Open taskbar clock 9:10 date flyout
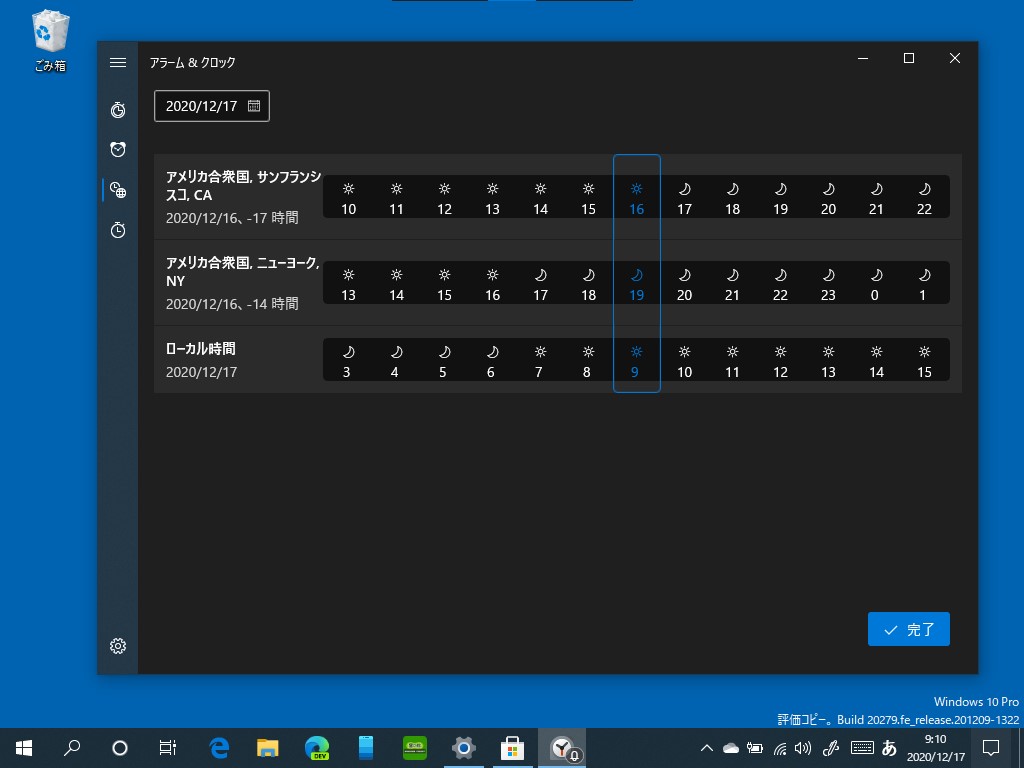The width and height of the screenshot is (1024, 768). coord(936,748)
